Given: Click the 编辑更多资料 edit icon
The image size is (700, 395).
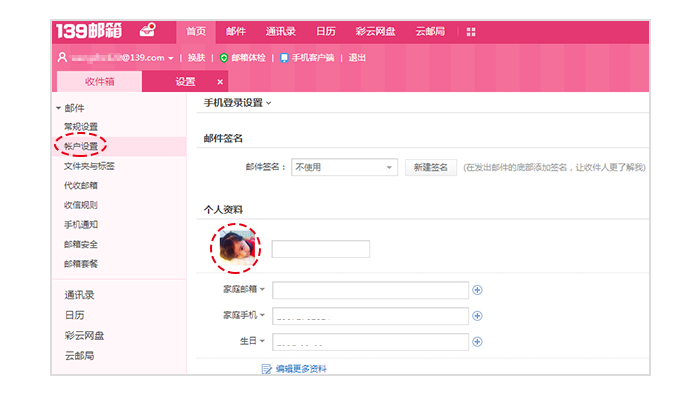Looking at the screenshot, I should pos(266,369).
